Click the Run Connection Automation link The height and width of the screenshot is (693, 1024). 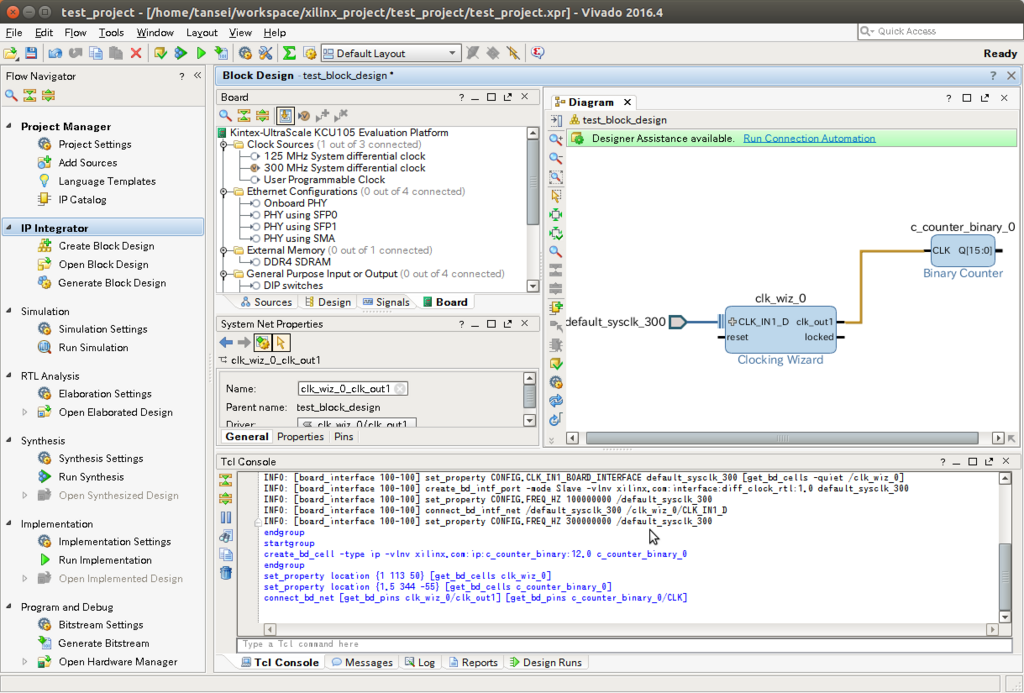pyautogui.click(x=809, y=138)
